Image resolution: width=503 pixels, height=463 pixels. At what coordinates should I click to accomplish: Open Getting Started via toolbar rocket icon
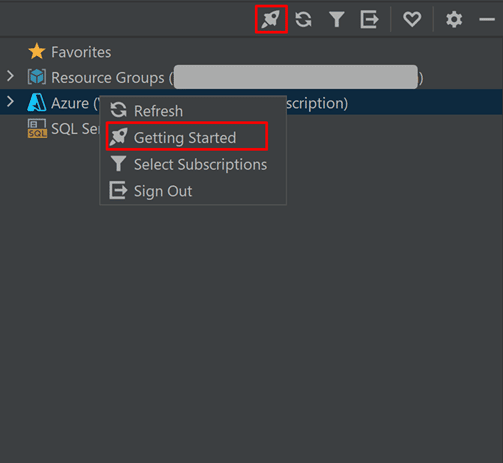point(271,19)
